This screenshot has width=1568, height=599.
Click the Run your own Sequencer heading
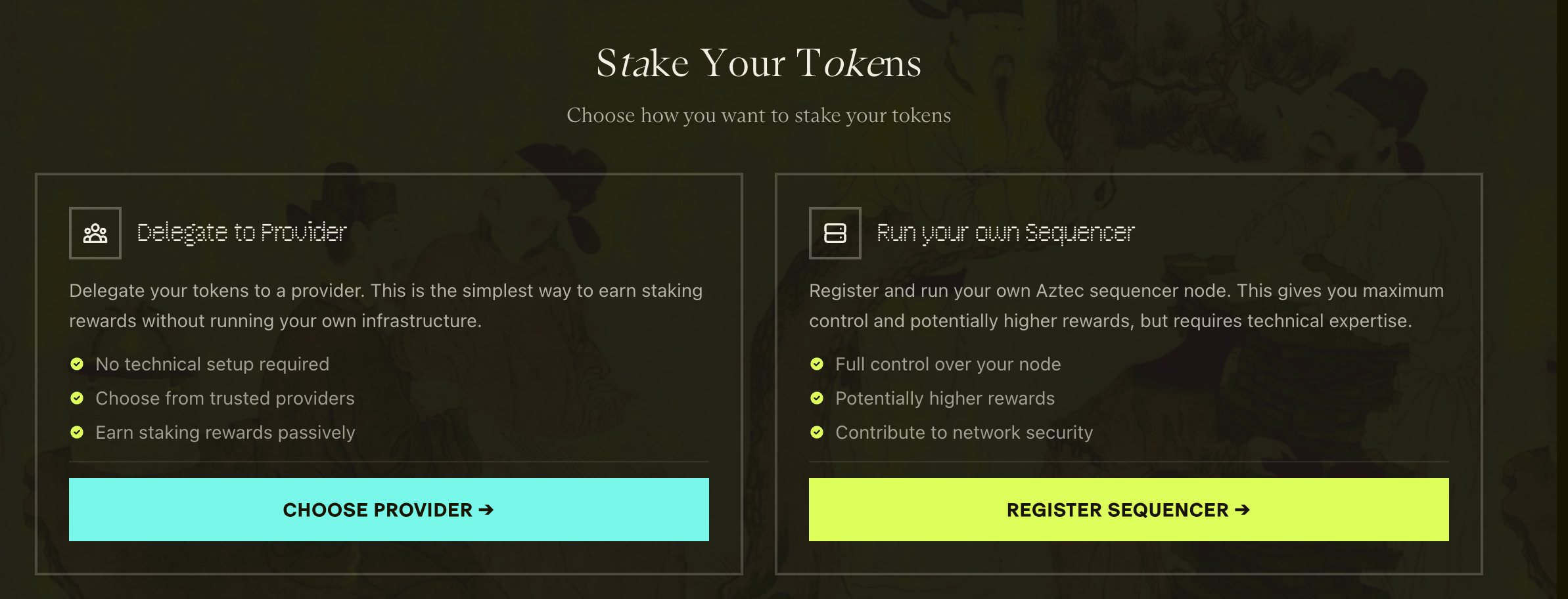(x=1007, y=233)
